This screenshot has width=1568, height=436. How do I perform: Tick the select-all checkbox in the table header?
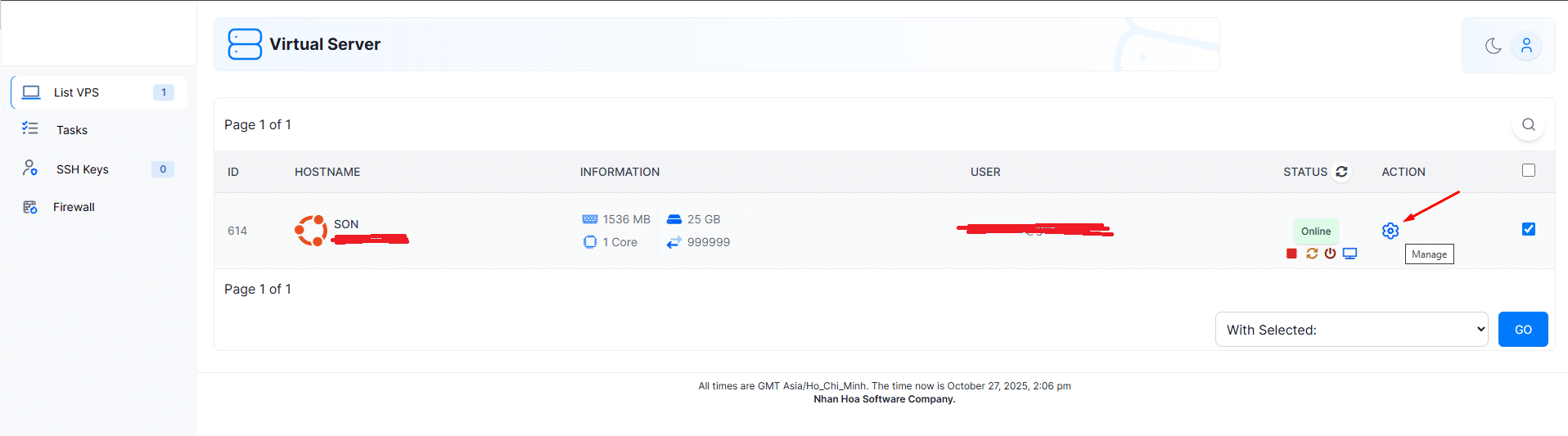1528,170
